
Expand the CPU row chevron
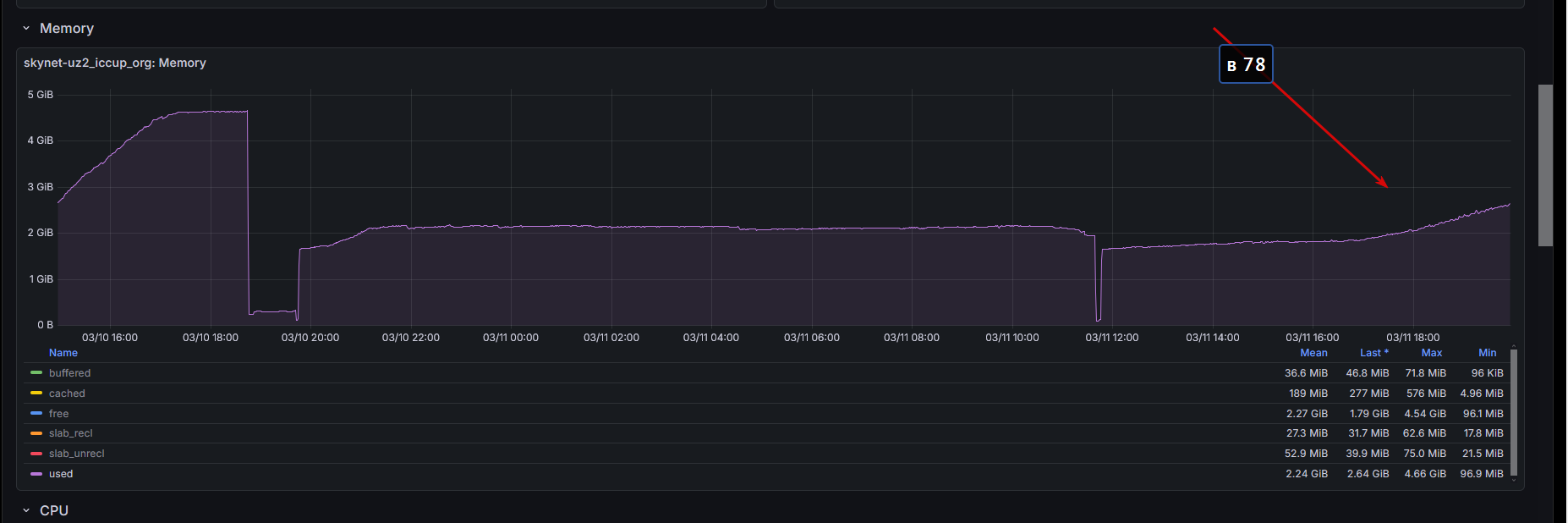[x=26, y=510]
